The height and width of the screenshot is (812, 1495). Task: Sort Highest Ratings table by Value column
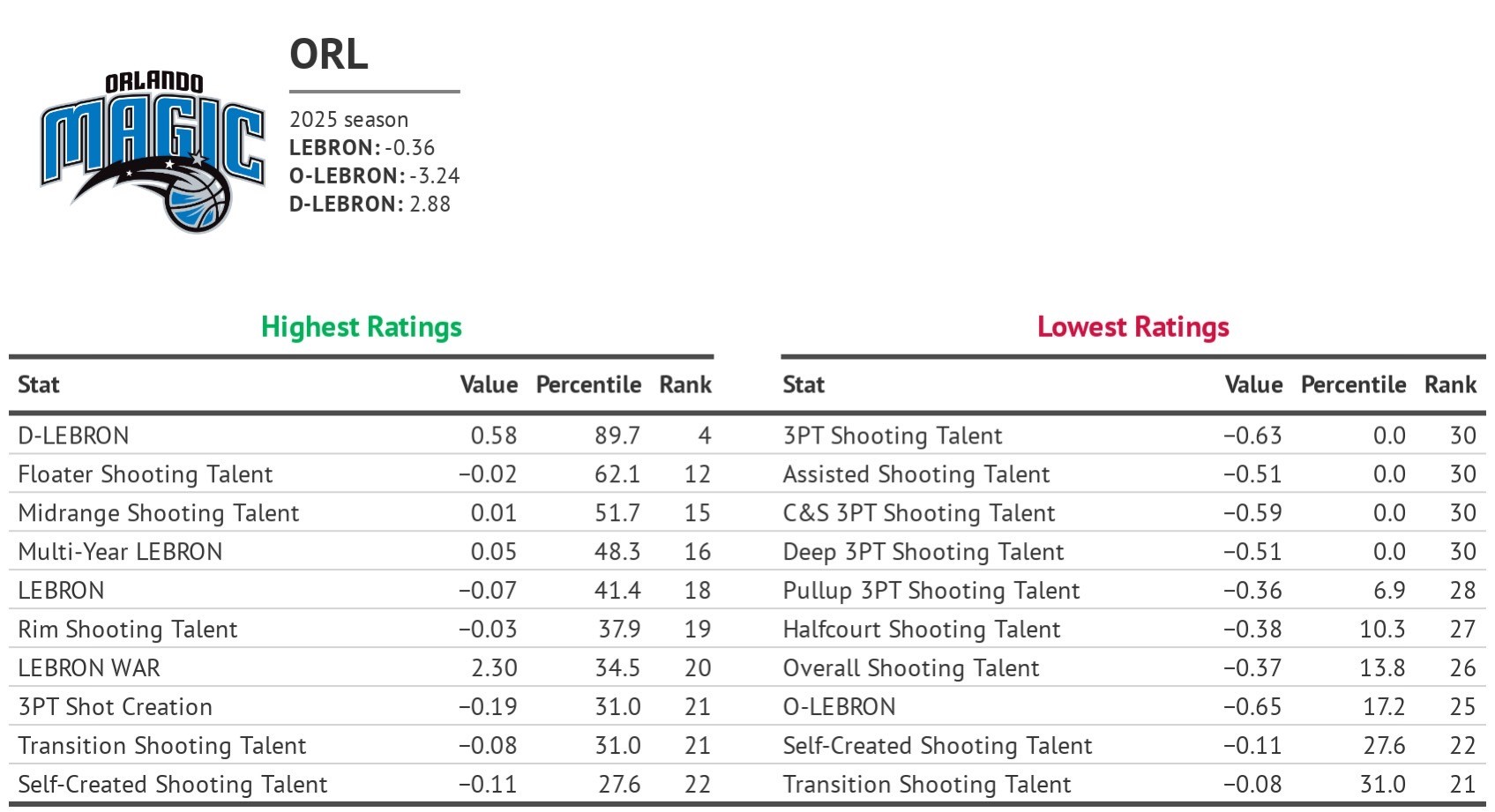(489, 385)
